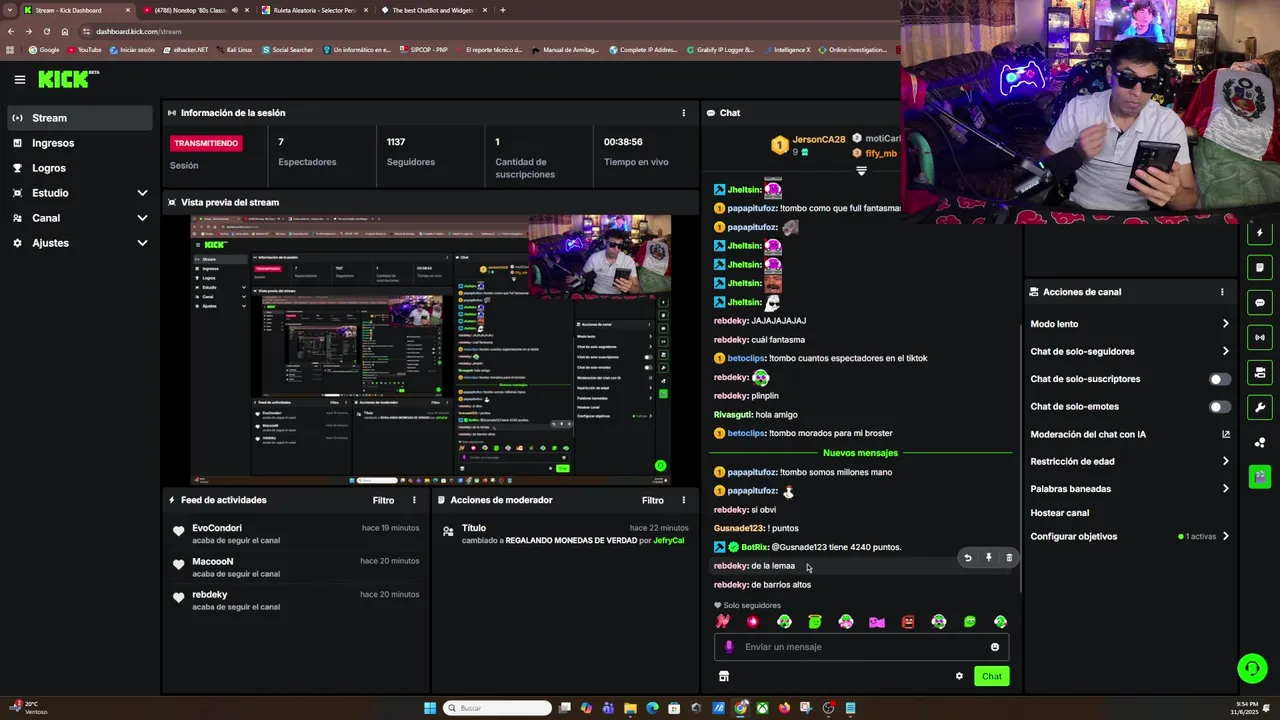Click the chat bubble icon in right sidebar

pyautogui.click(x=1260, y=303)
